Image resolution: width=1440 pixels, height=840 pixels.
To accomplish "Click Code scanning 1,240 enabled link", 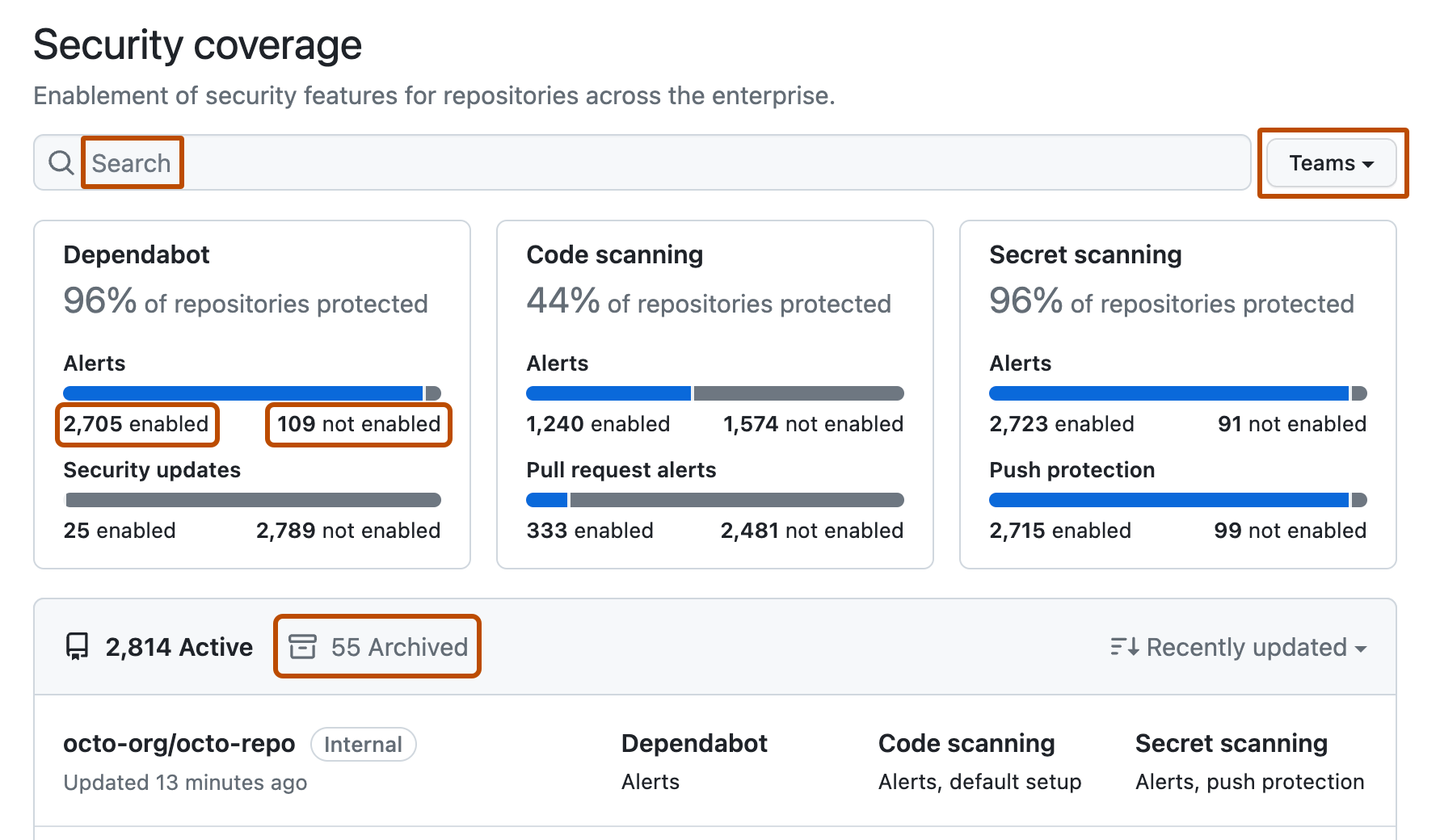I will point(598,424).
